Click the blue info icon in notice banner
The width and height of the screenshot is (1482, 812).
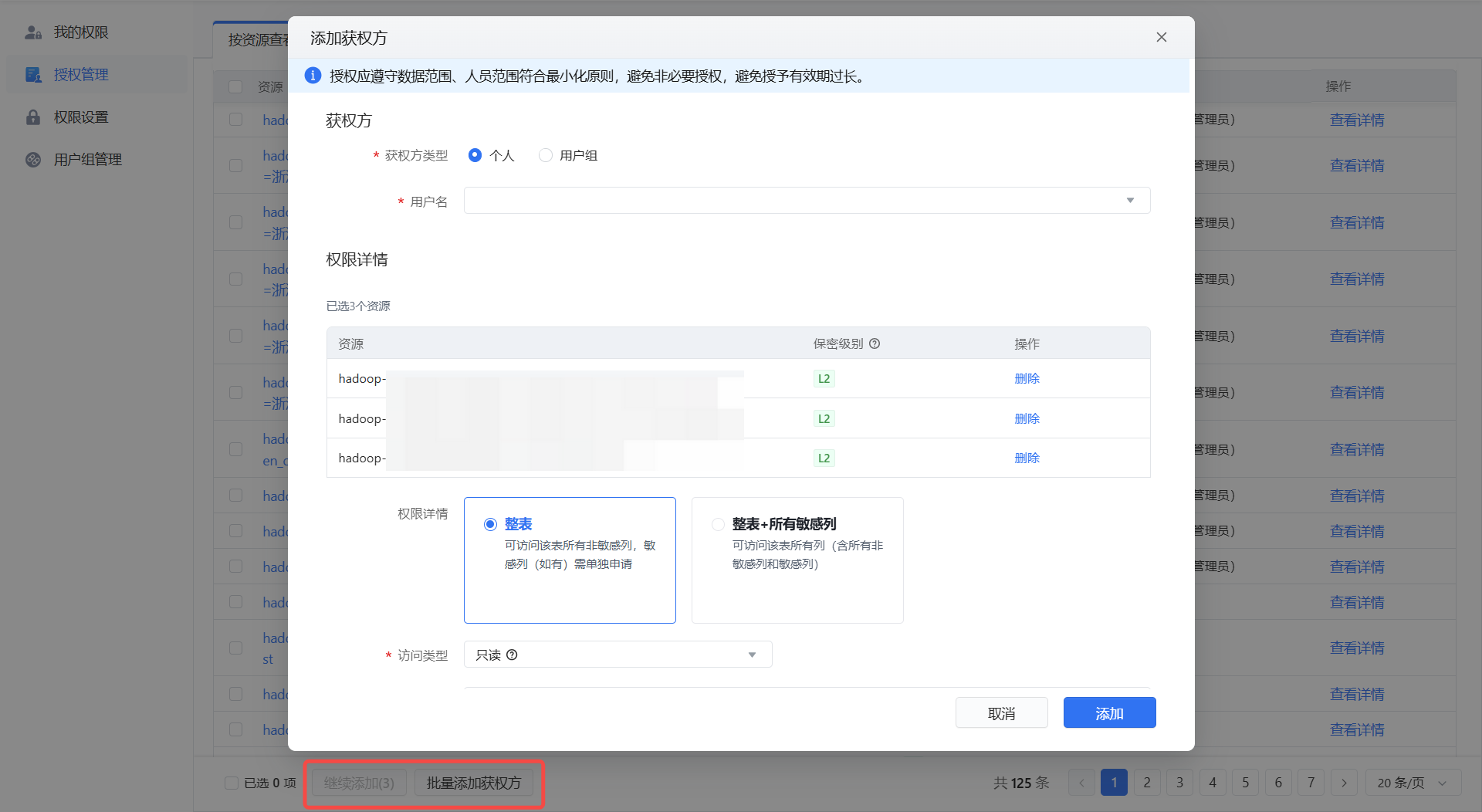(x=313, y=76)
